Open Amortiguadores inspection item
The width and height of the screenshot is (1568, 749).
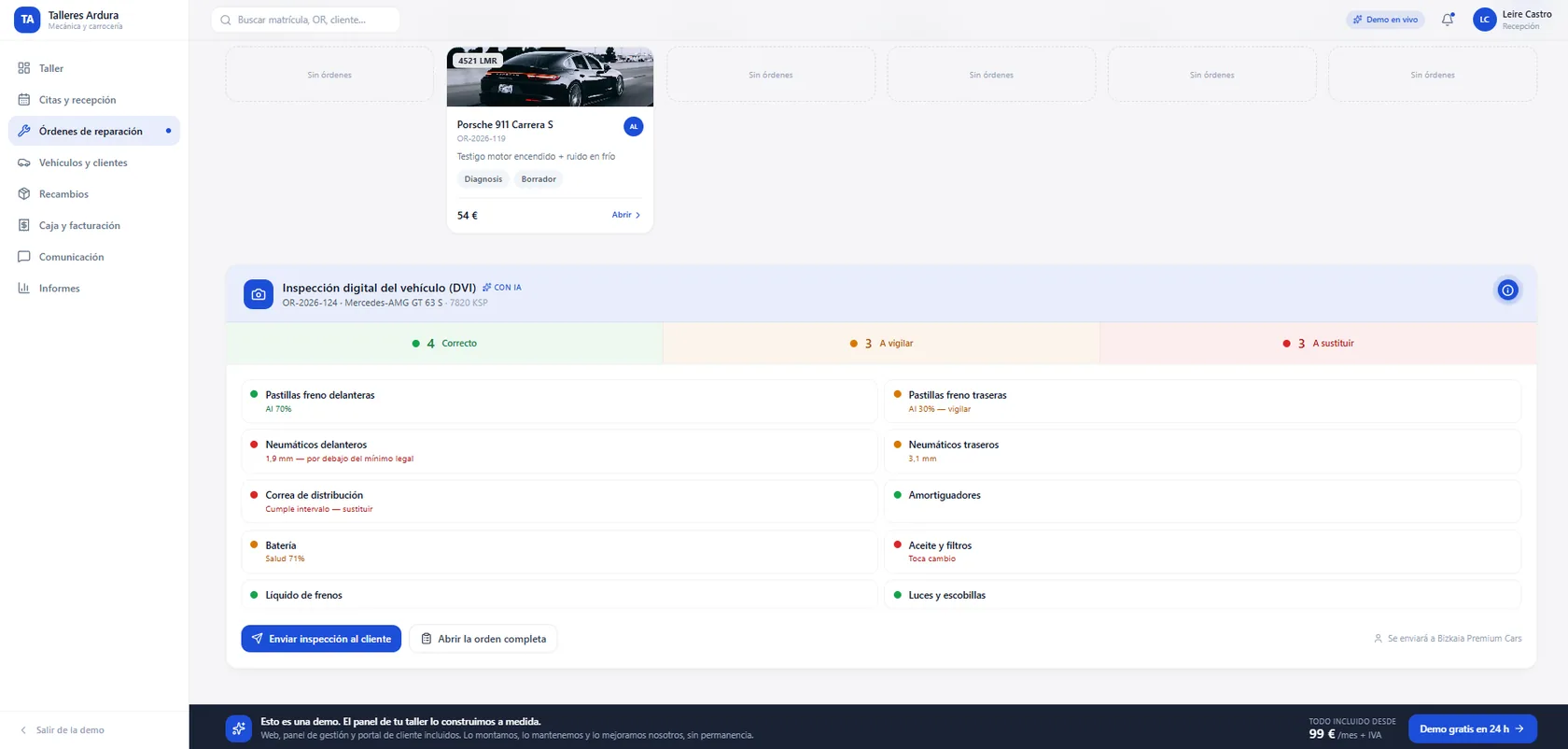point(1202,502)
